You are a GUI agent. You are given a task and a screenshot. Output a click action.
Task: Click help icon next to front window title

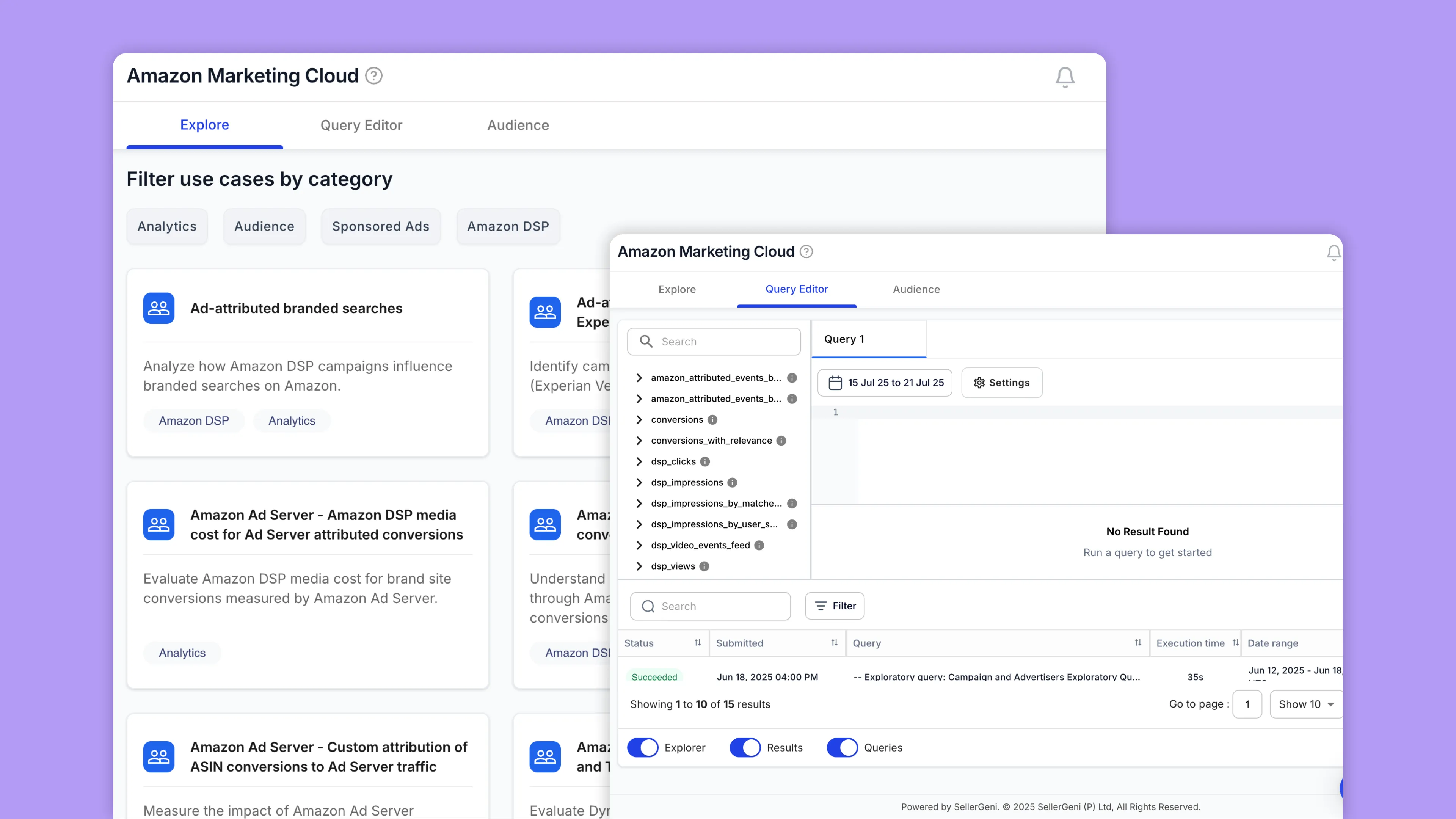point(806,251)
